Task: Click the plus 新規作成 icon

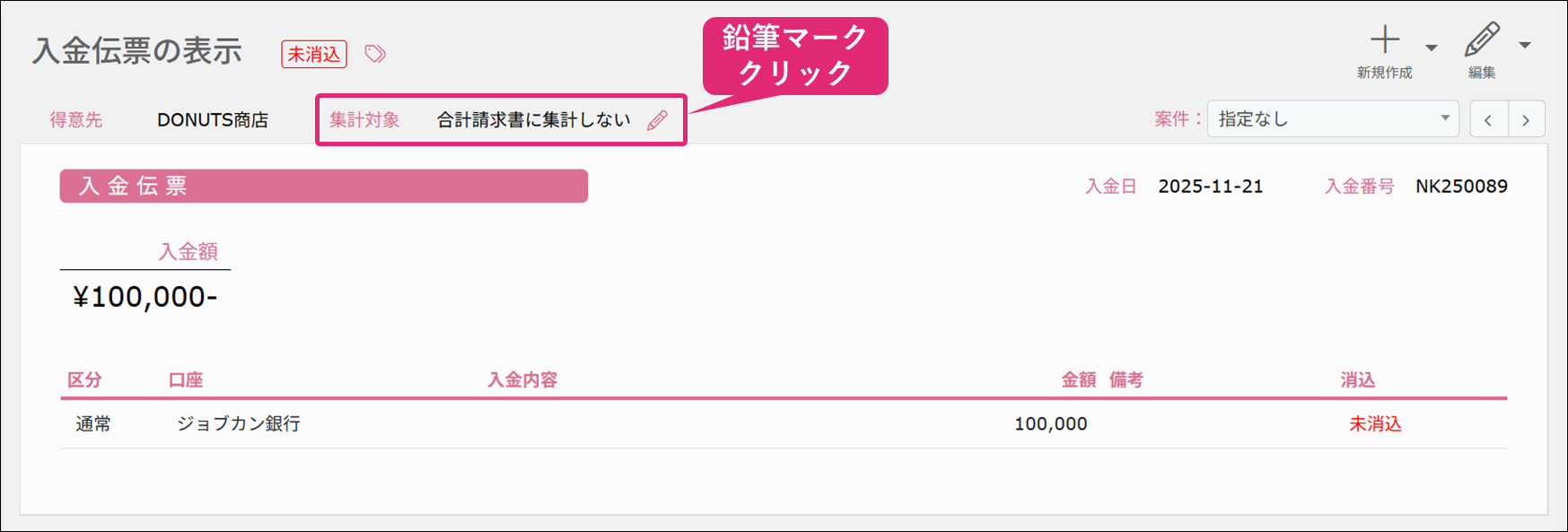Action: (x=1384, y=40)
